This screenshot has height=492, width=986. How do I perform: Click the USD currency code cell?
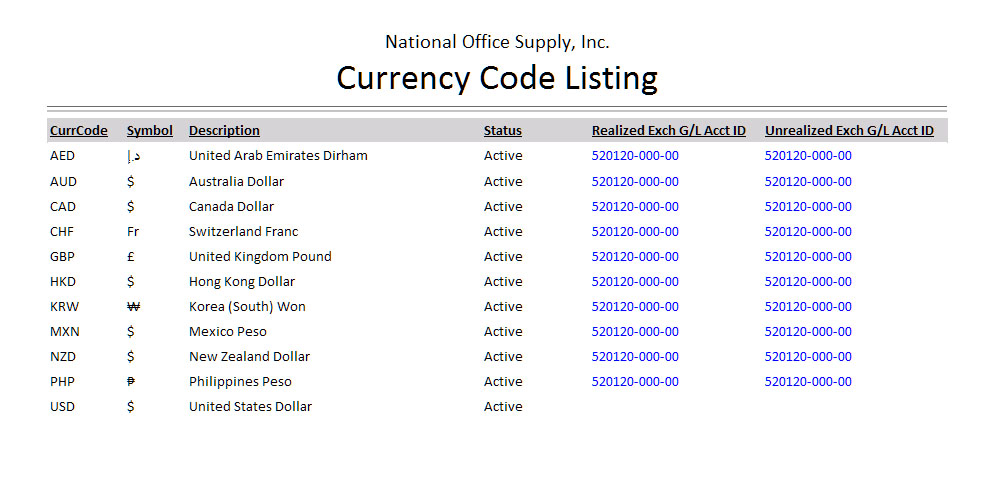click(63, 407)
